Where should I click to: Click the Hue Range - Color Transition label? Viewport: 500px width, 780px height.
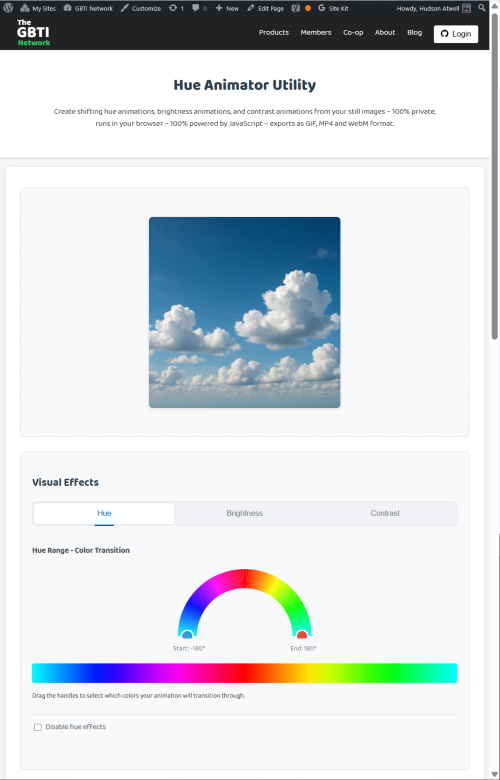click(x=81, y=550)
